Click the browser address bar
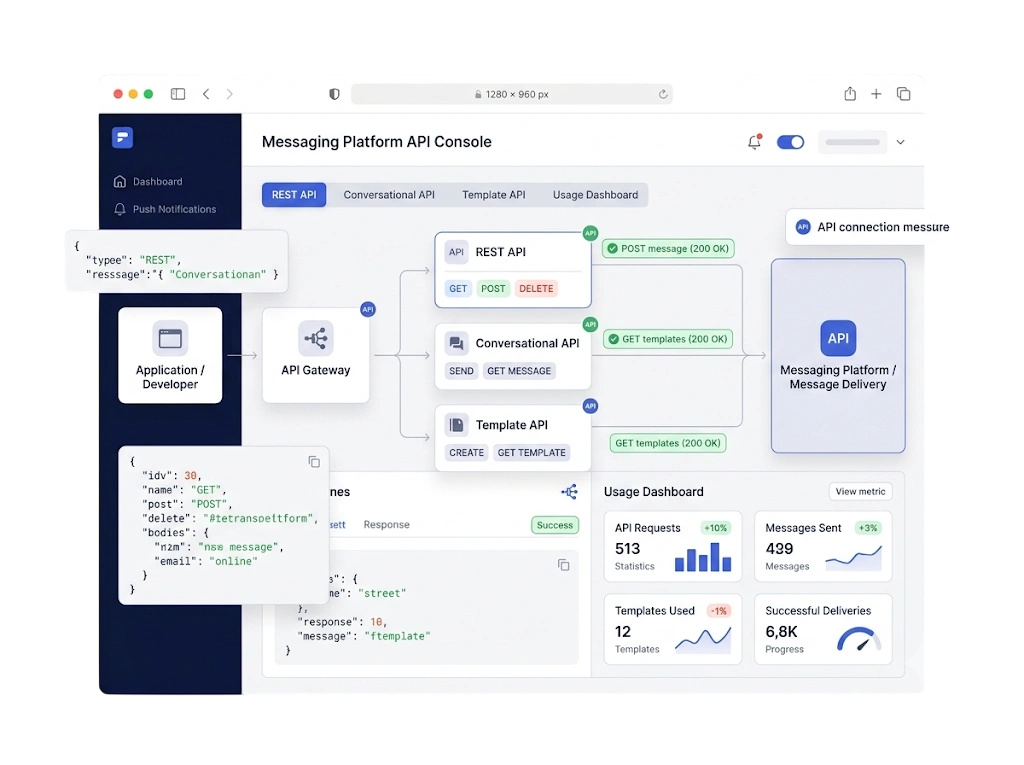 [x=511, y=94]
